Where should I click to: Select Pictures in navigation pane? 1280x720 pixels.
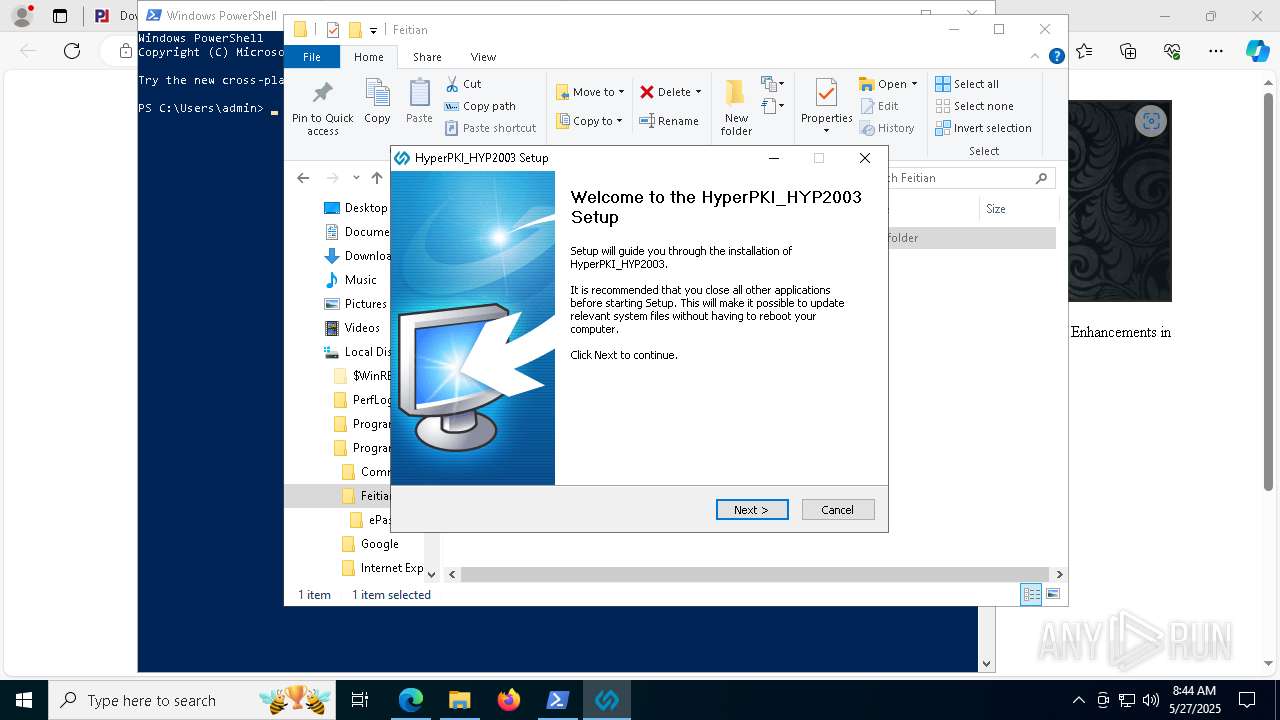[x=356, y=304]
